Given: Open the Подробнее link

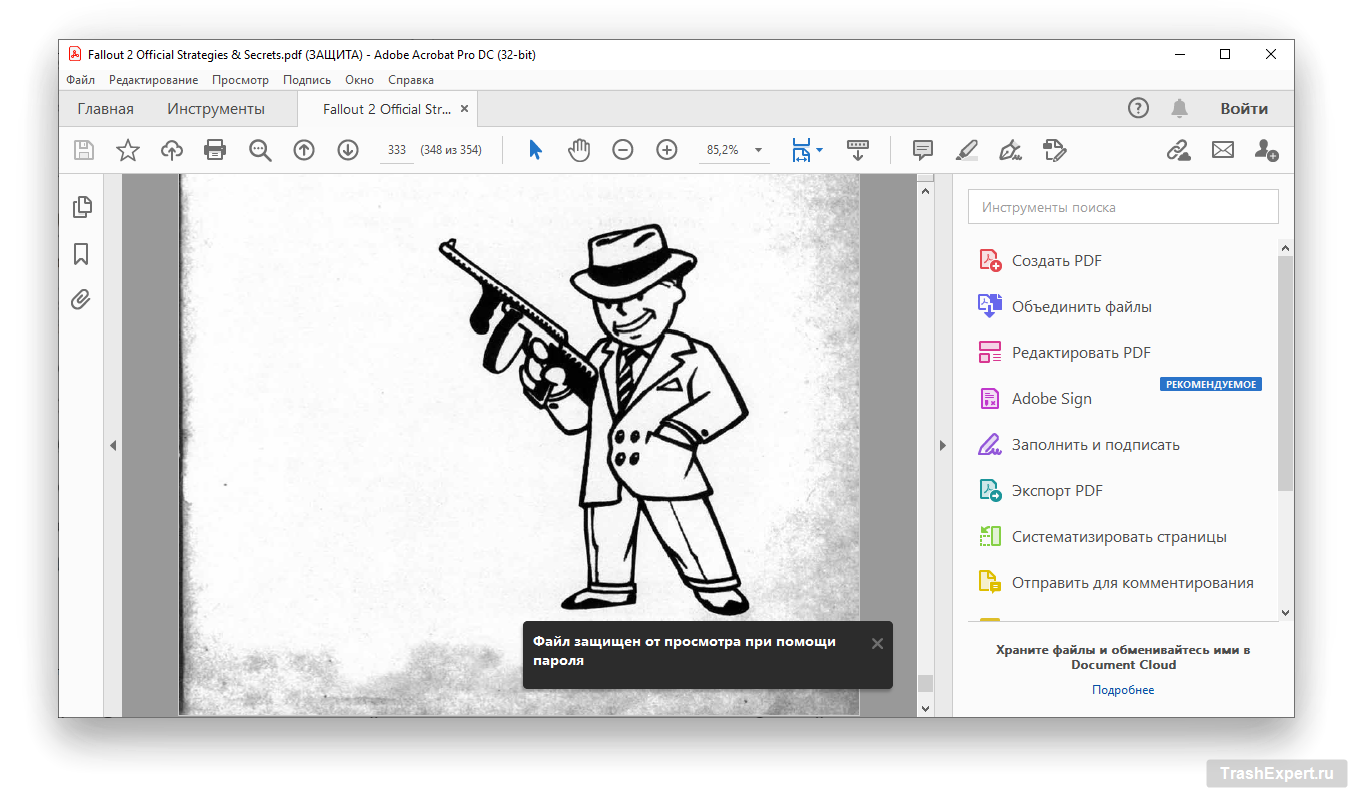Looking at the screenshot, I should pyautogui.click(x=1122, y=690).
